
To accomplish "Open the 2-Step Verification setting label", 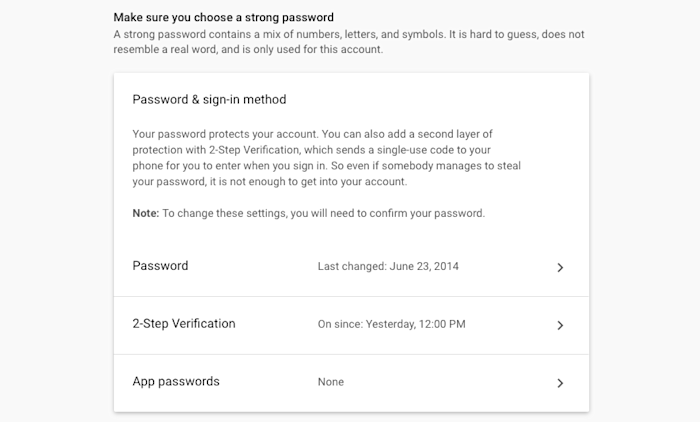I will 184,324.
